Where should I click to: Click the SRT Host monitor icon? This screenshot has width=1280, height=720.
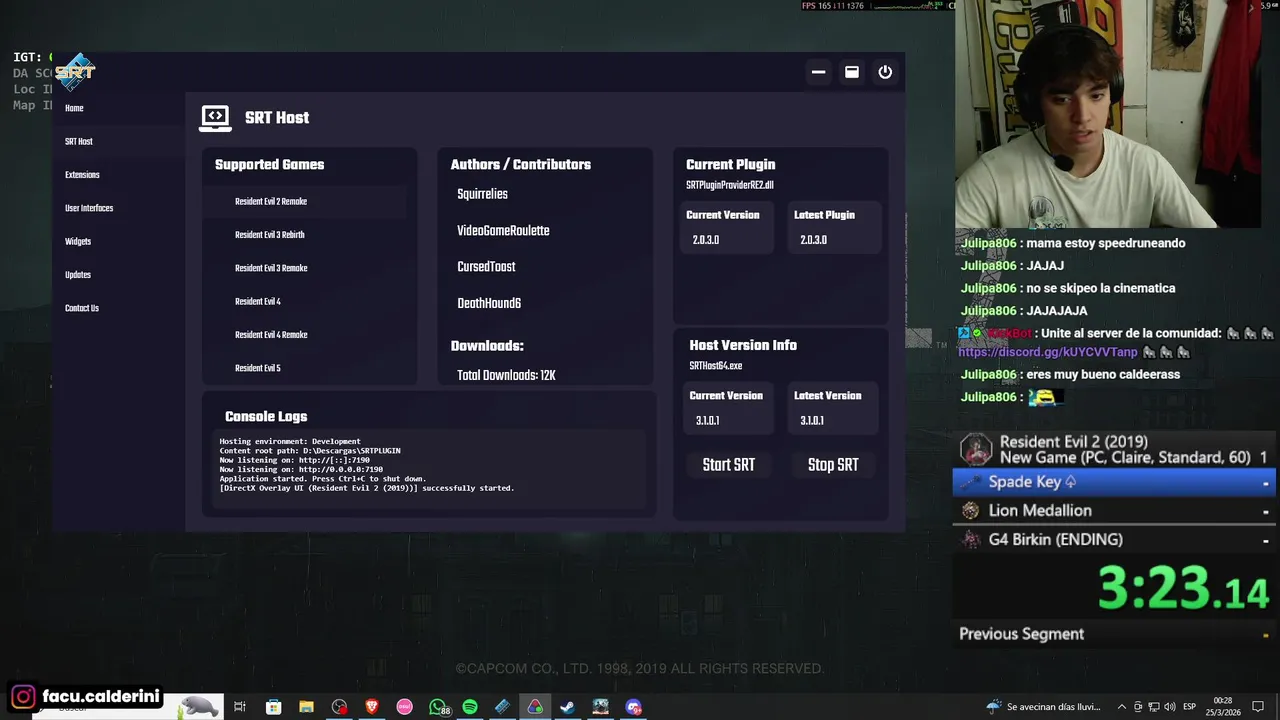click(215, 118)
